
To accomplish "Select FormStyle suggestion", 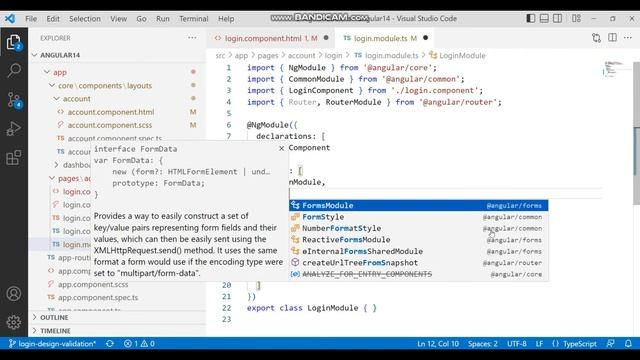I will click(x=418, y=217).
